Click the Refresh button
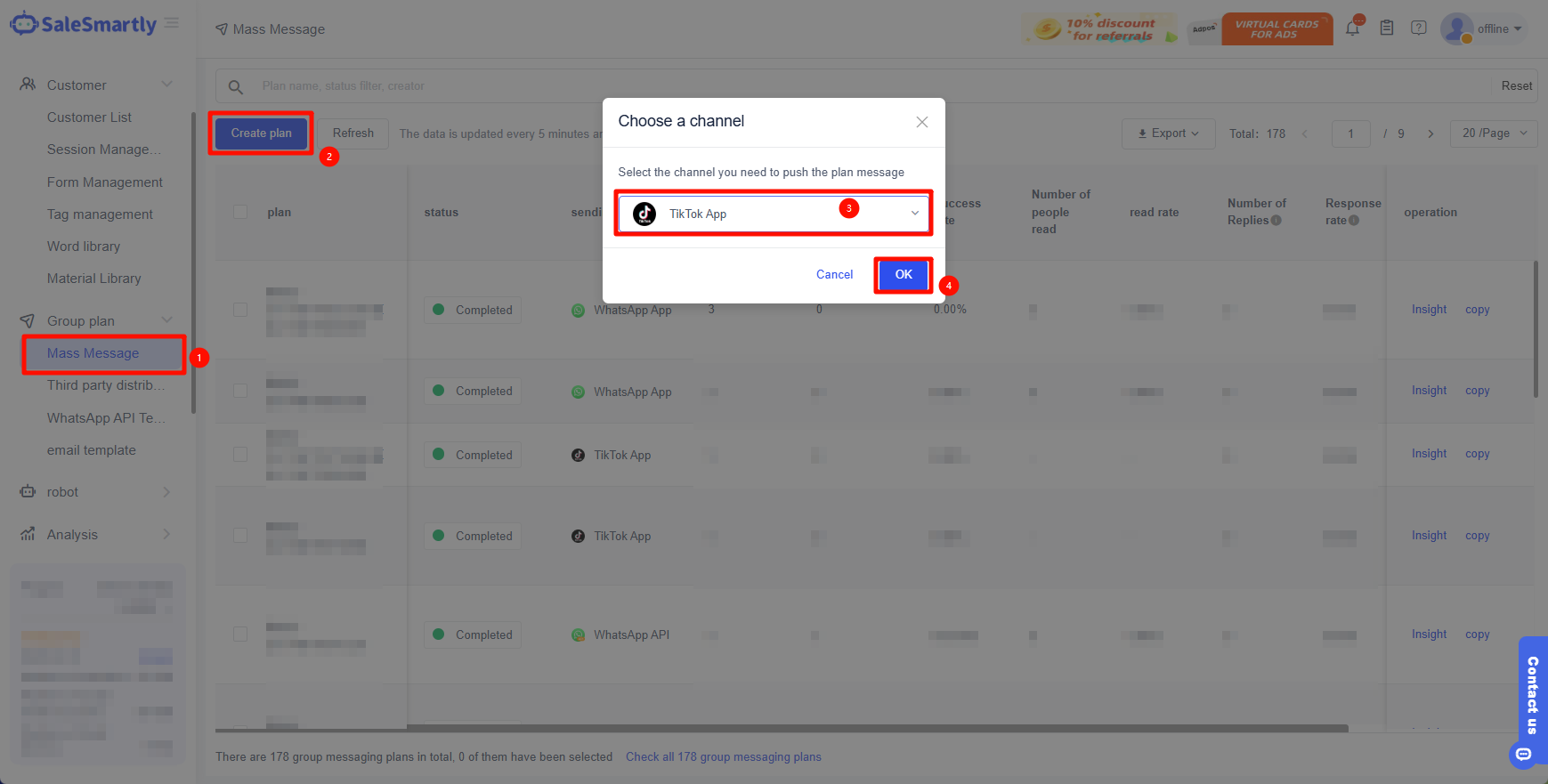This screenshot has width=1548, height=784. (353, 133)
